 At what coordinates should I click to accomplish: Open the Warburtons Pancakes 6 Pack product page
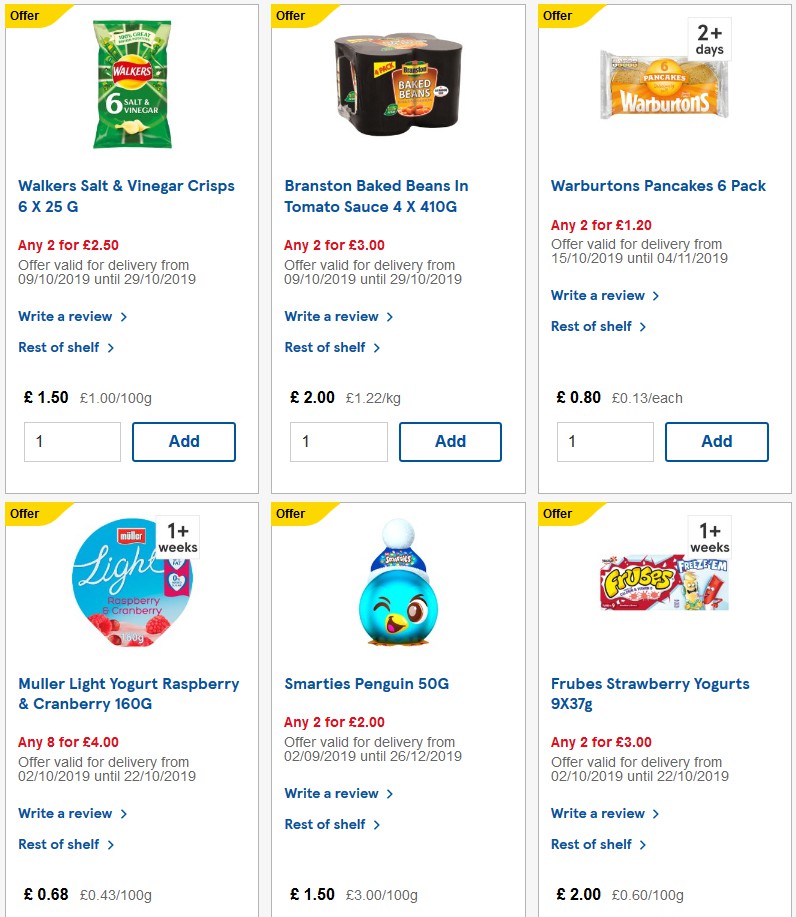click(x=657, y=185)
